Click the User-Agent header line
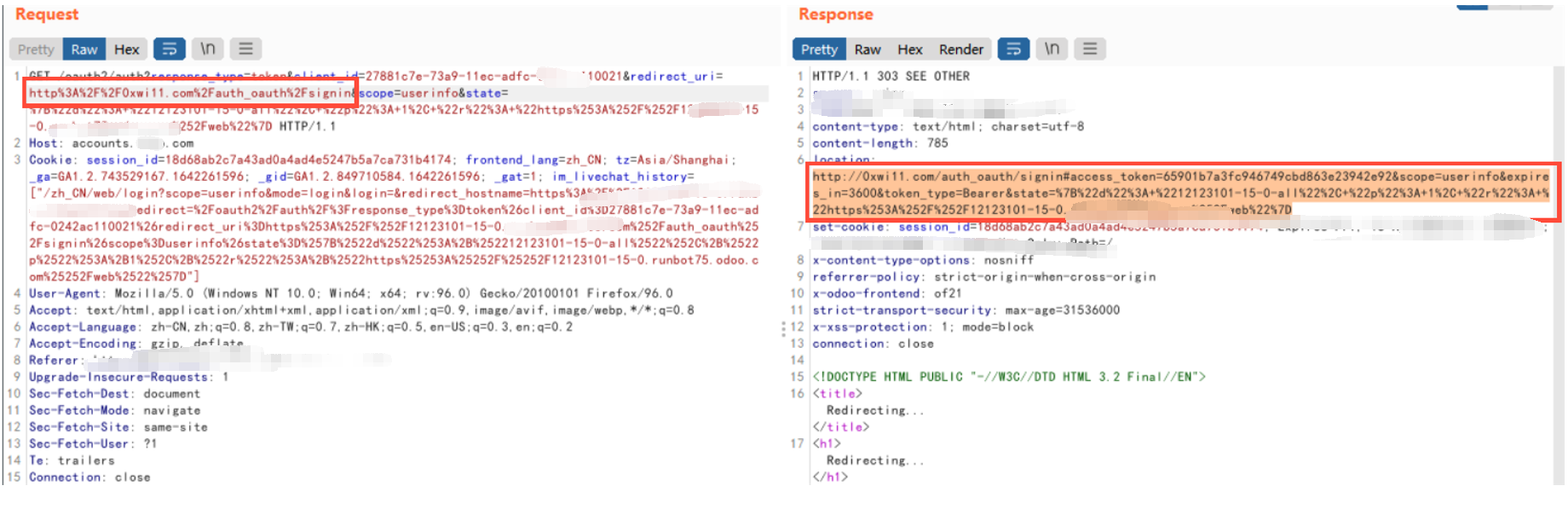 [351, 293]
